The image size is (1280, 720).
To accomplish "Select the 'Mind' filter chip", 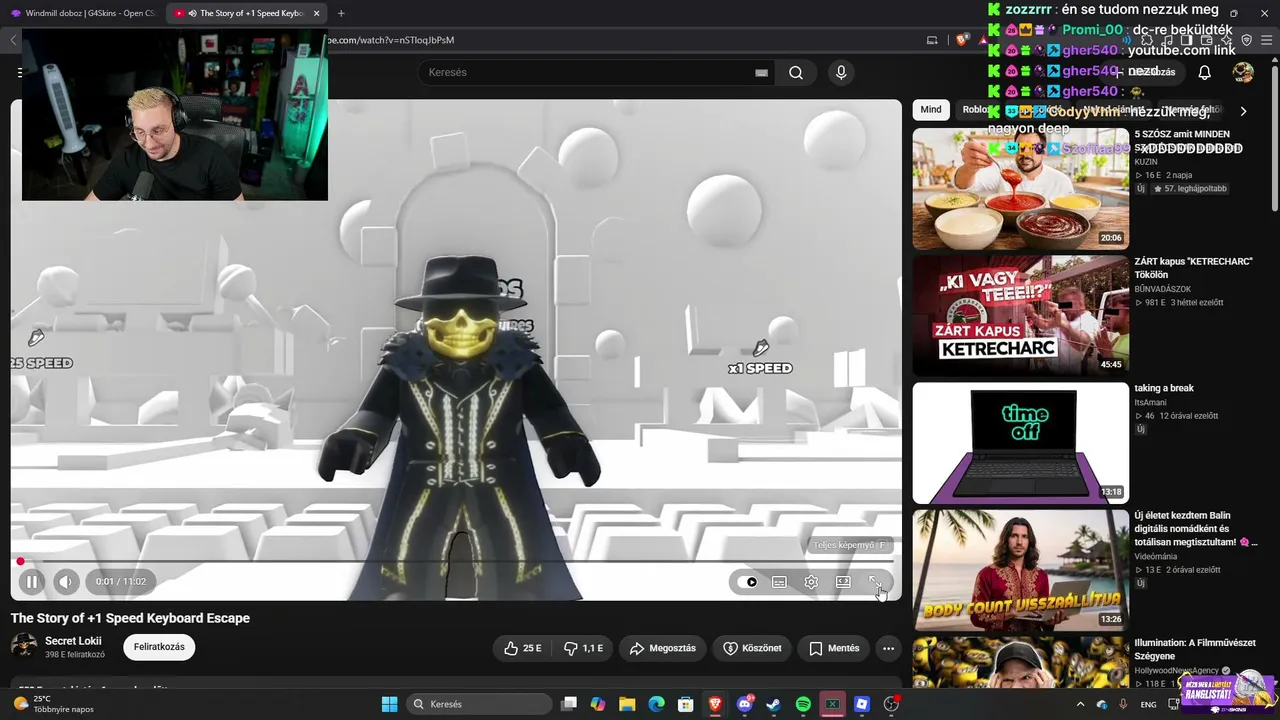I will coord(931,110).
